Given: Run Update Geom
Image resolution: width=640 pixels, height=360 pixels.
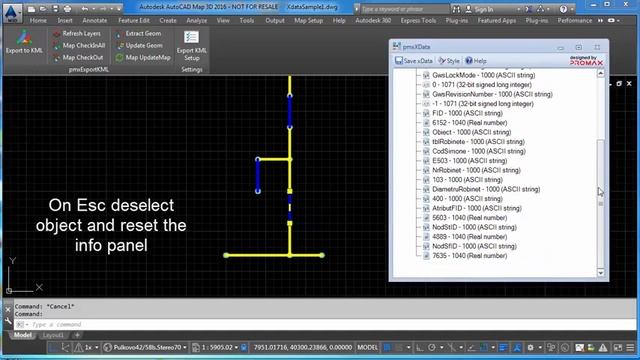Looking at the screenshot, I should point(139,45).
